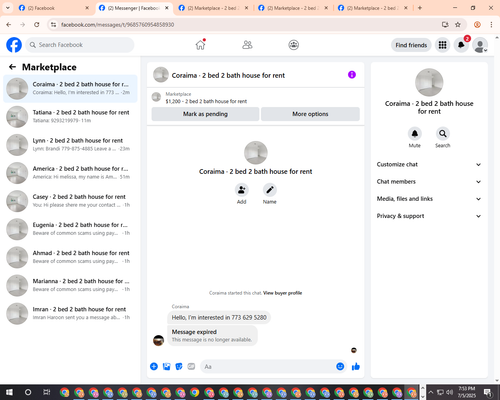Open the tab search dropdown arrow

[x=7, y=8]
